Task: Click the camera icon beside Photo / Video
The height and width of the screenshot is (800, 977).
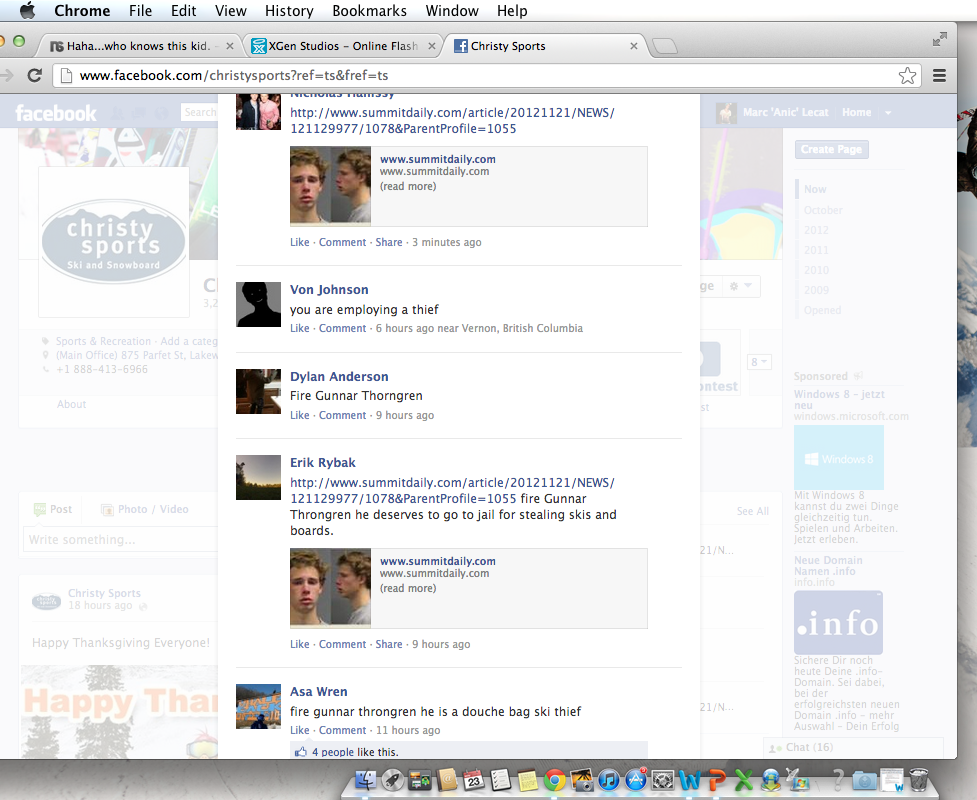Action: [107, 509]
